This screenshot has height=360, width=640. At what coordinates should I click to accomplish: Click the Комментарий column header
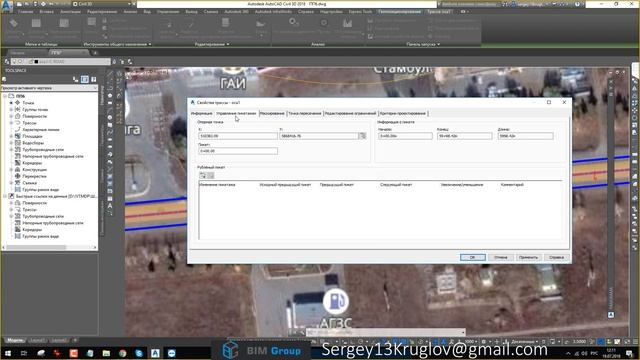(x=512, y=185)
